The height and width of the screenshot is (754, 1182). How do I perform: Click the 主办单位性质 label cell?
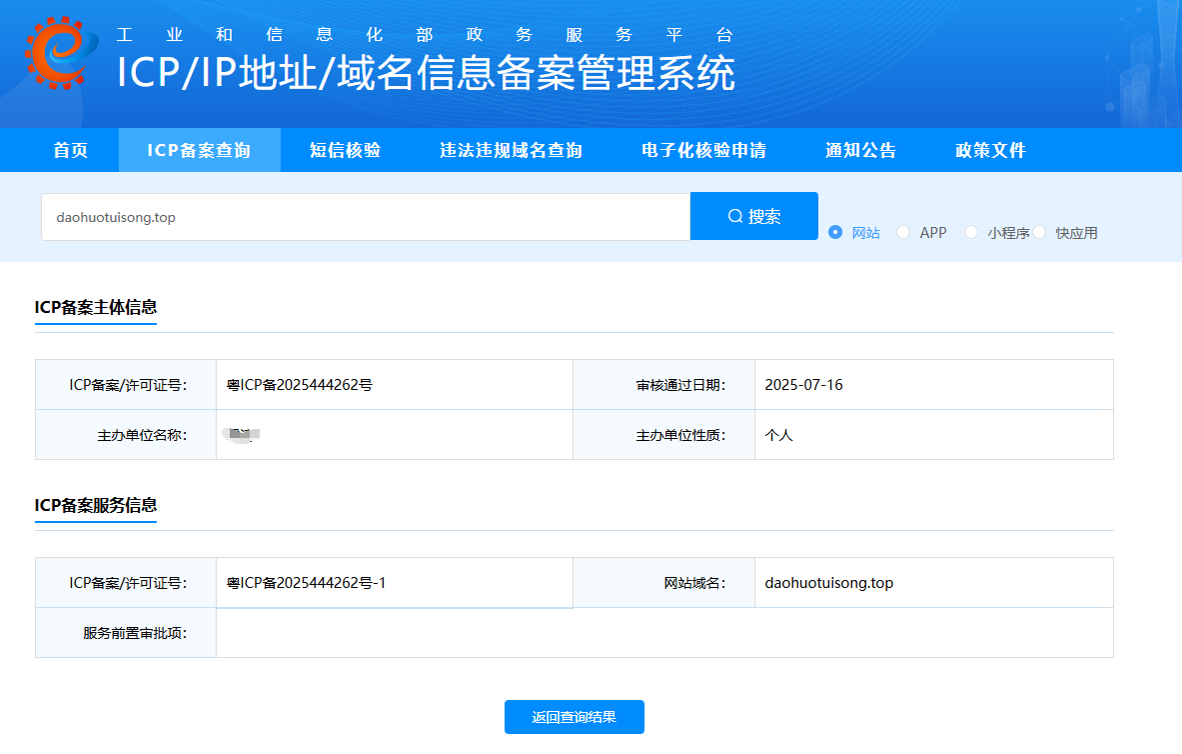point(664,435)
